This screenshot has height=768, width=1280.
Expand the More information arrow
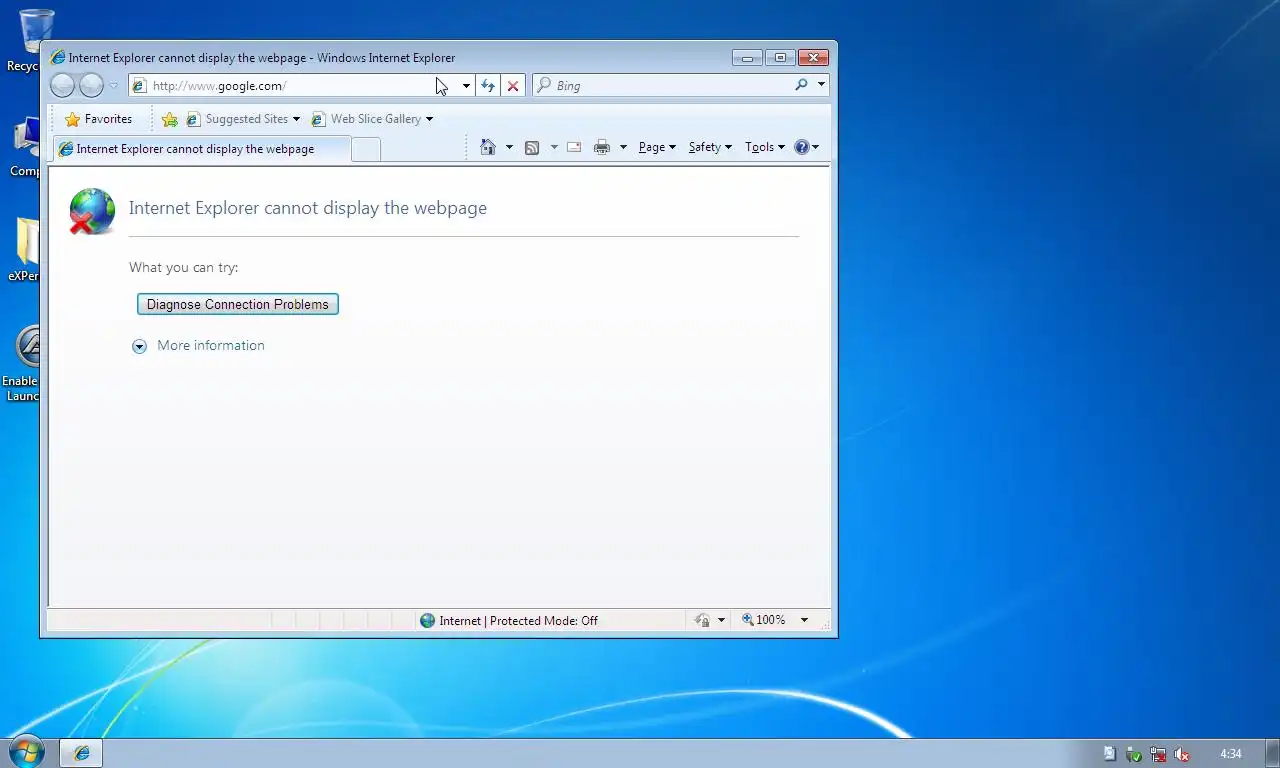139,346
